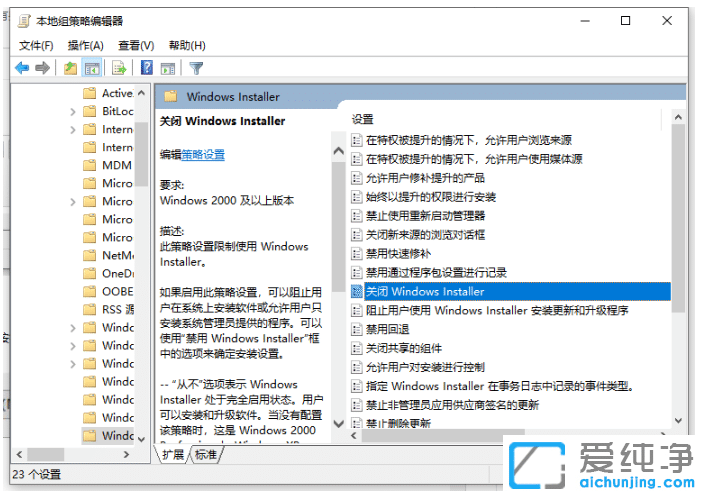Expand the first Intern tree node

pos(73,130)
